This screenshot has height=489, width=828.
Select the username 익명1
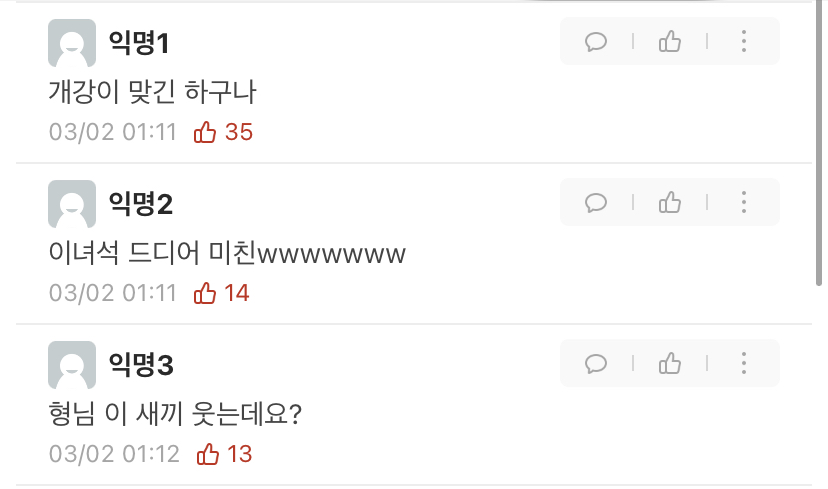click(139, 43)
